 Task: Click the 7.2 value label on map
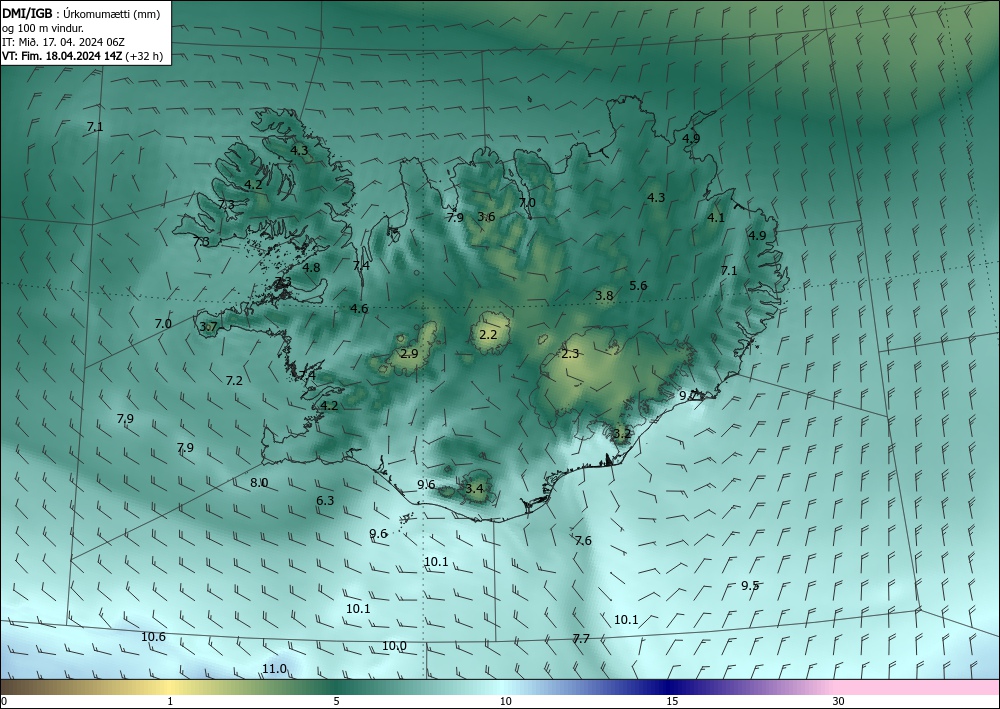234,381
